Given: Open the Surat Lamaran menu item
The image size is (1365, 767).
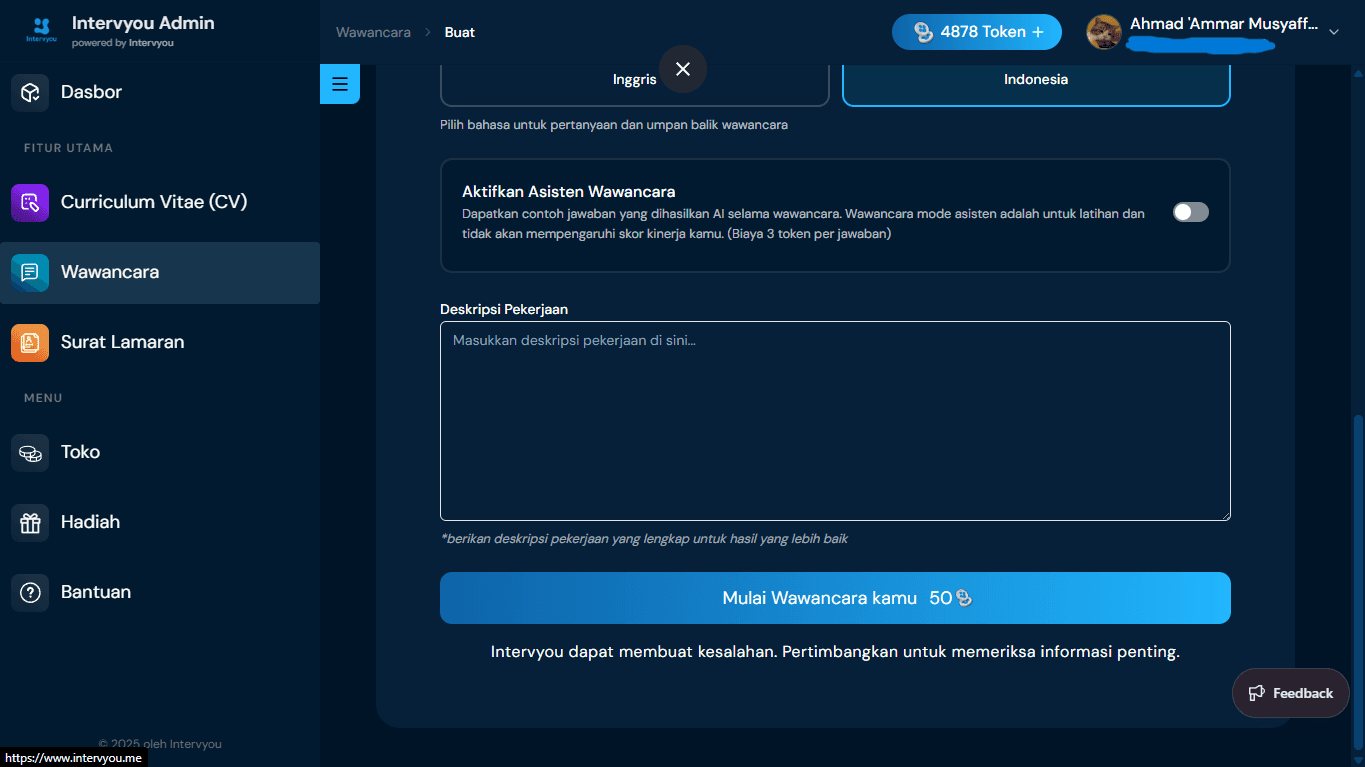Looking at the screenshot, I should click(x=160, y=342).
